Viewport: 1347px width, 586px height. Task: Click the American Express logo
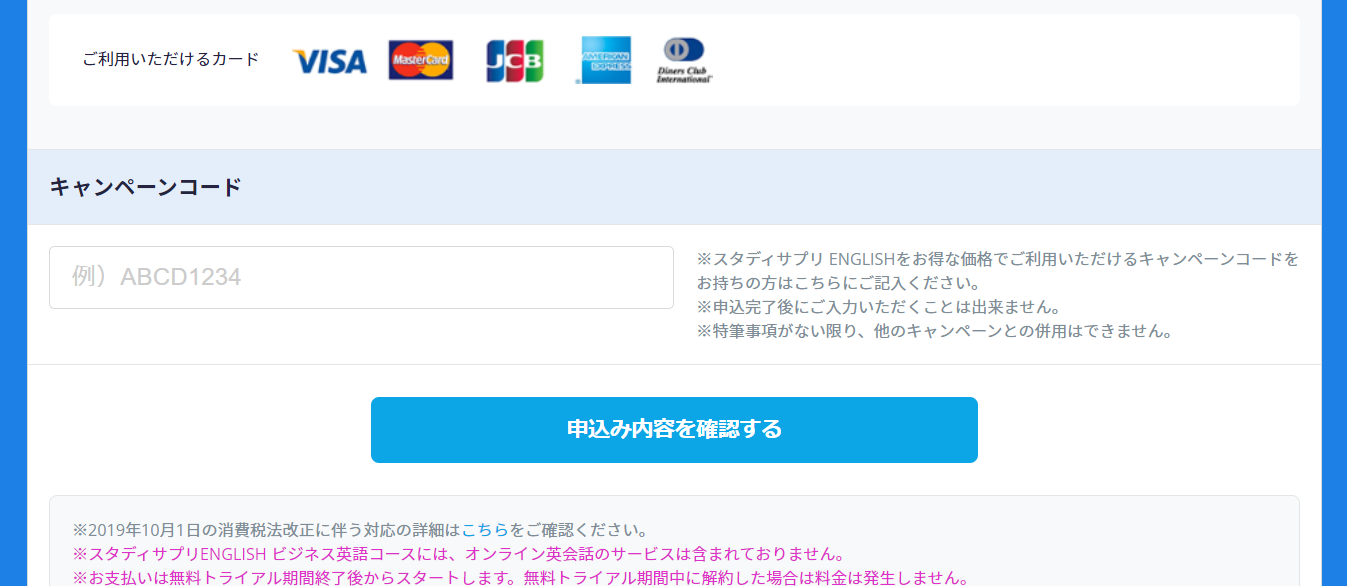tap(604, 60)
